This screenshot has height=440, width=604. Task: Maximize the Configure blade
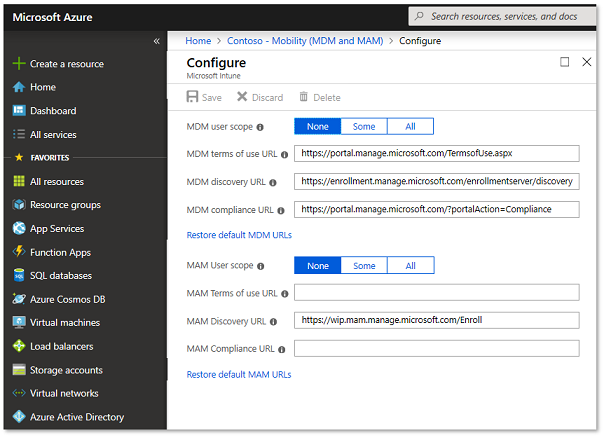[564, 62]
